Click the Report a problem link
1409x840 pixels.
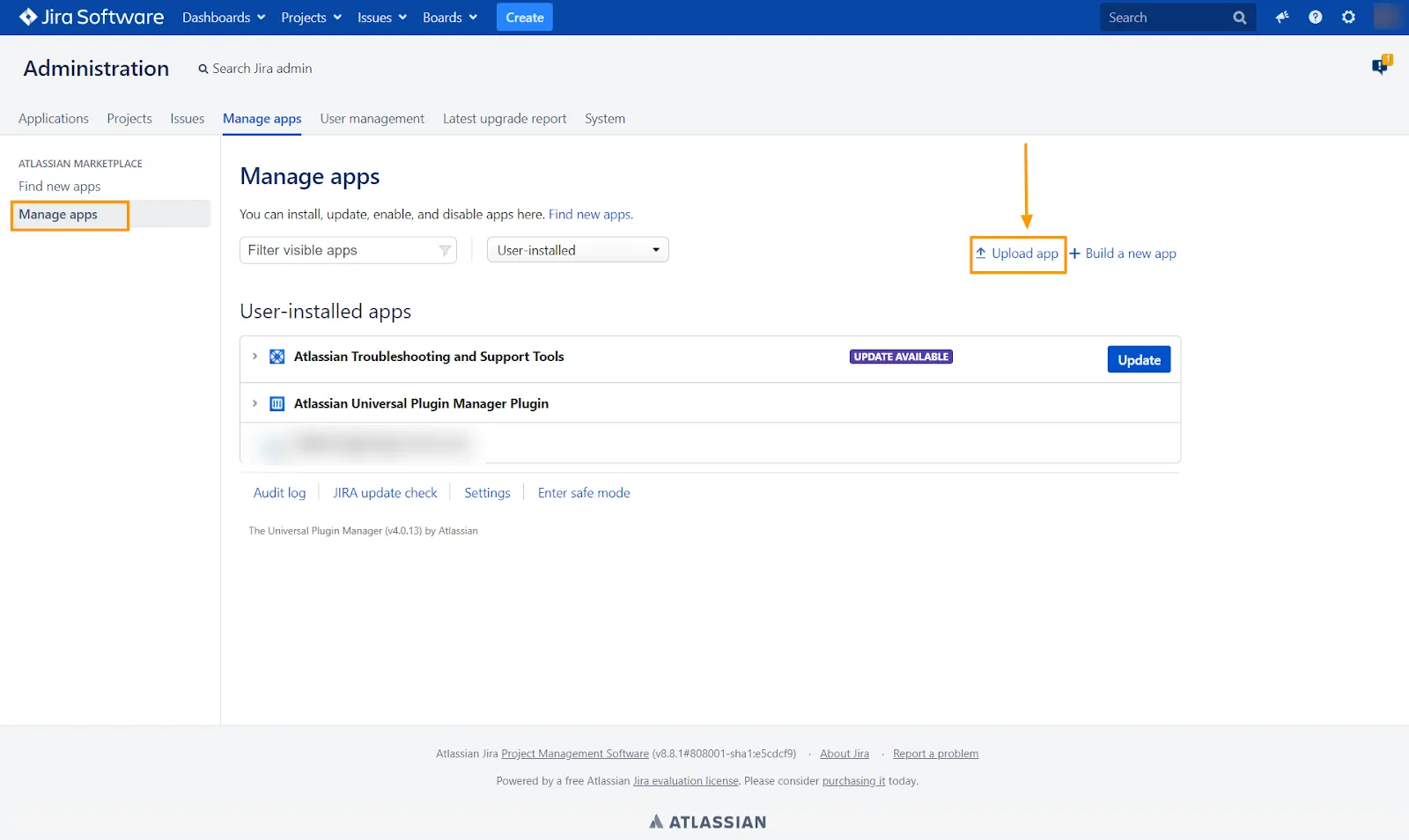point(935,754)
